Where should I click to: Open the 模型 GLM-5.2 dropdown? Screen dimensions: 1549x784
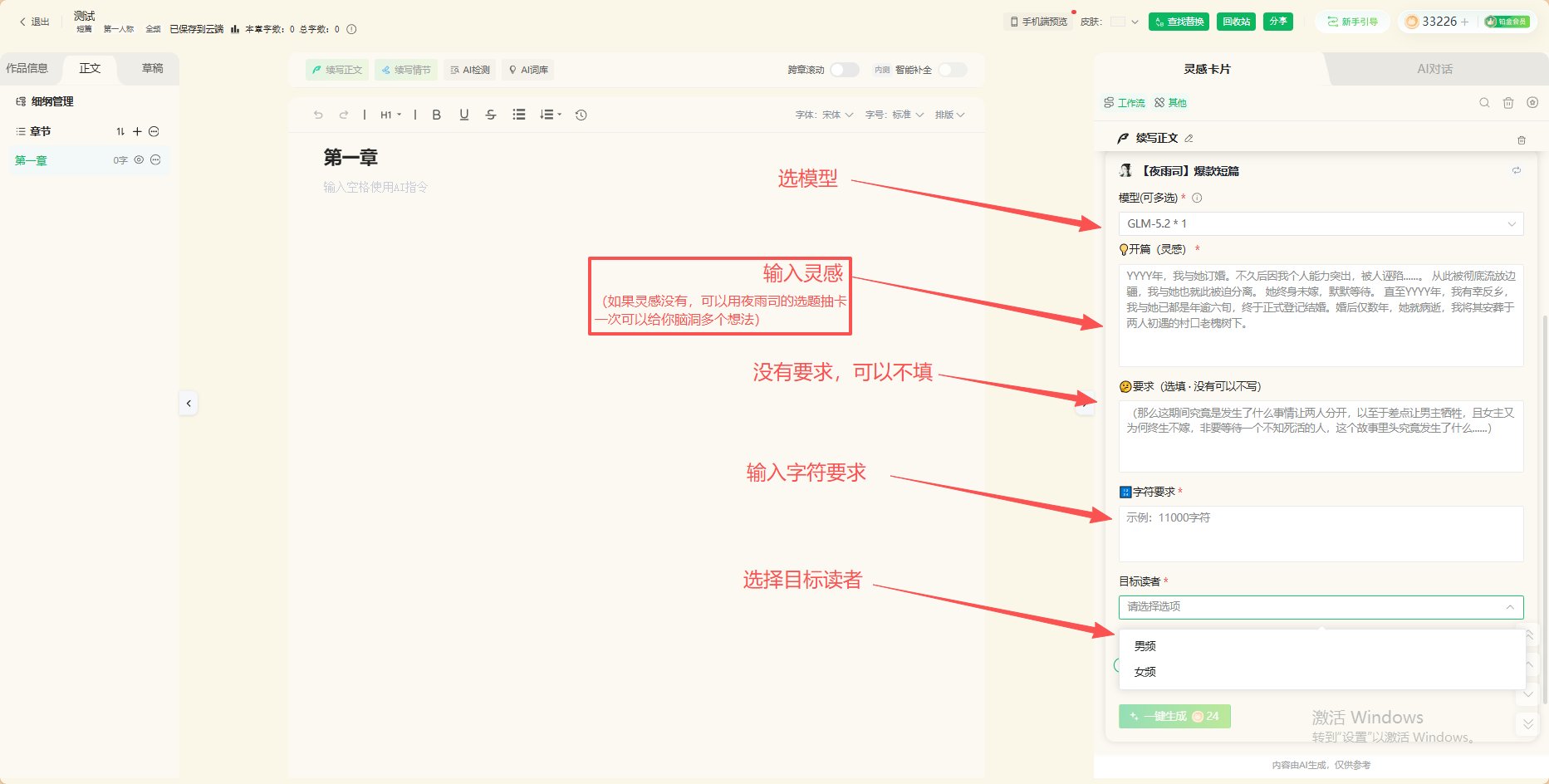[1321, 223]
